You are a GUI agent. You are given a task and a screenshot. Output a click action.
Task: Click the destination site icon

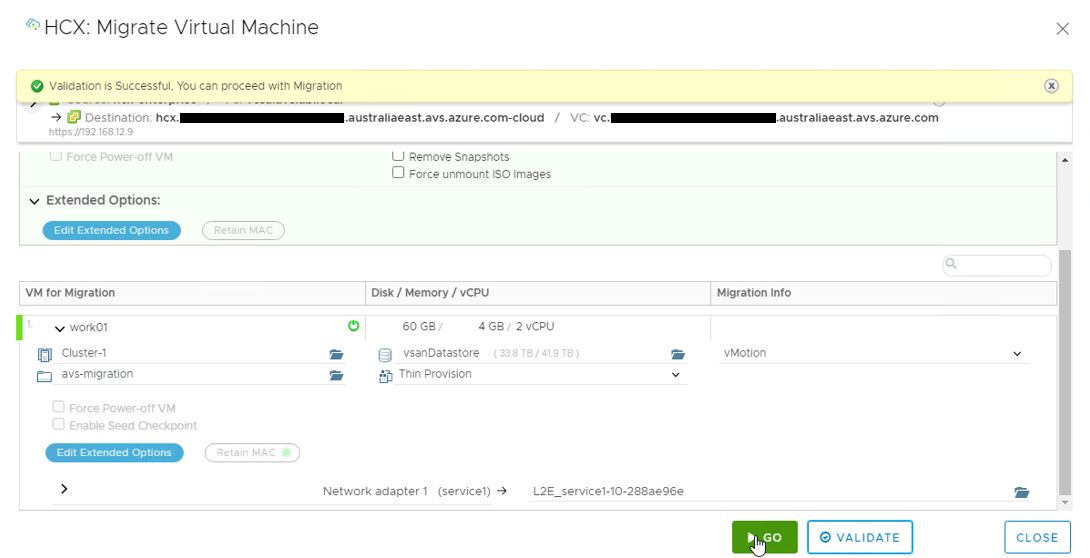click(74, 117)
